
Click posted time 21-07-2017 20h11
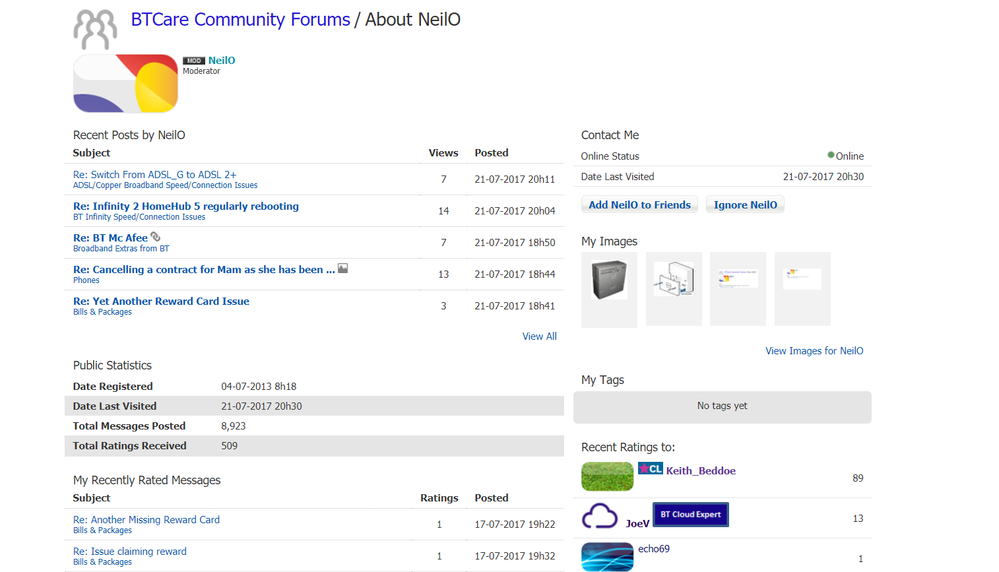pyautogui.click(x=515, y=180)
